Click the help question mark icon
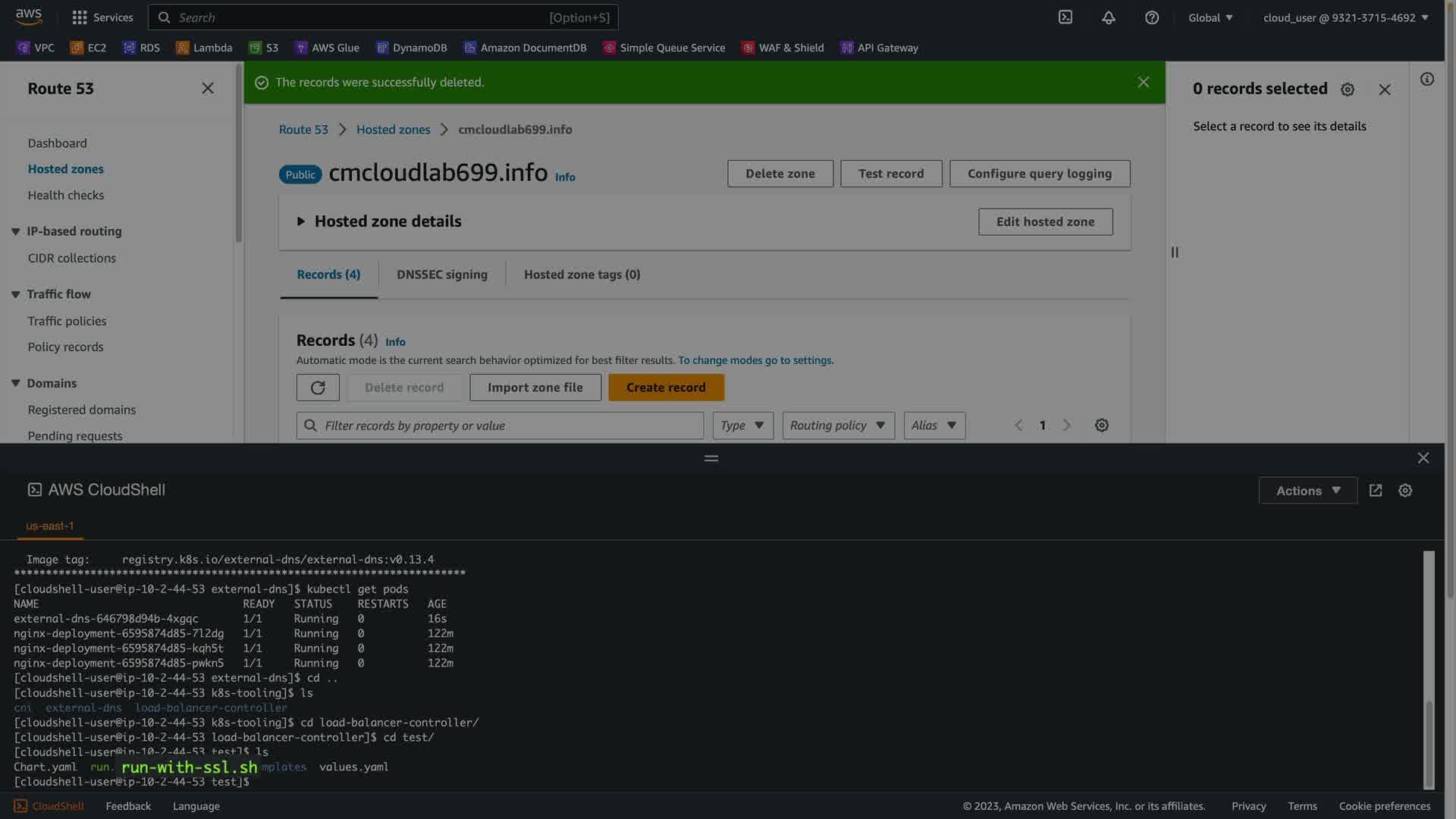 coord(1152,17)
